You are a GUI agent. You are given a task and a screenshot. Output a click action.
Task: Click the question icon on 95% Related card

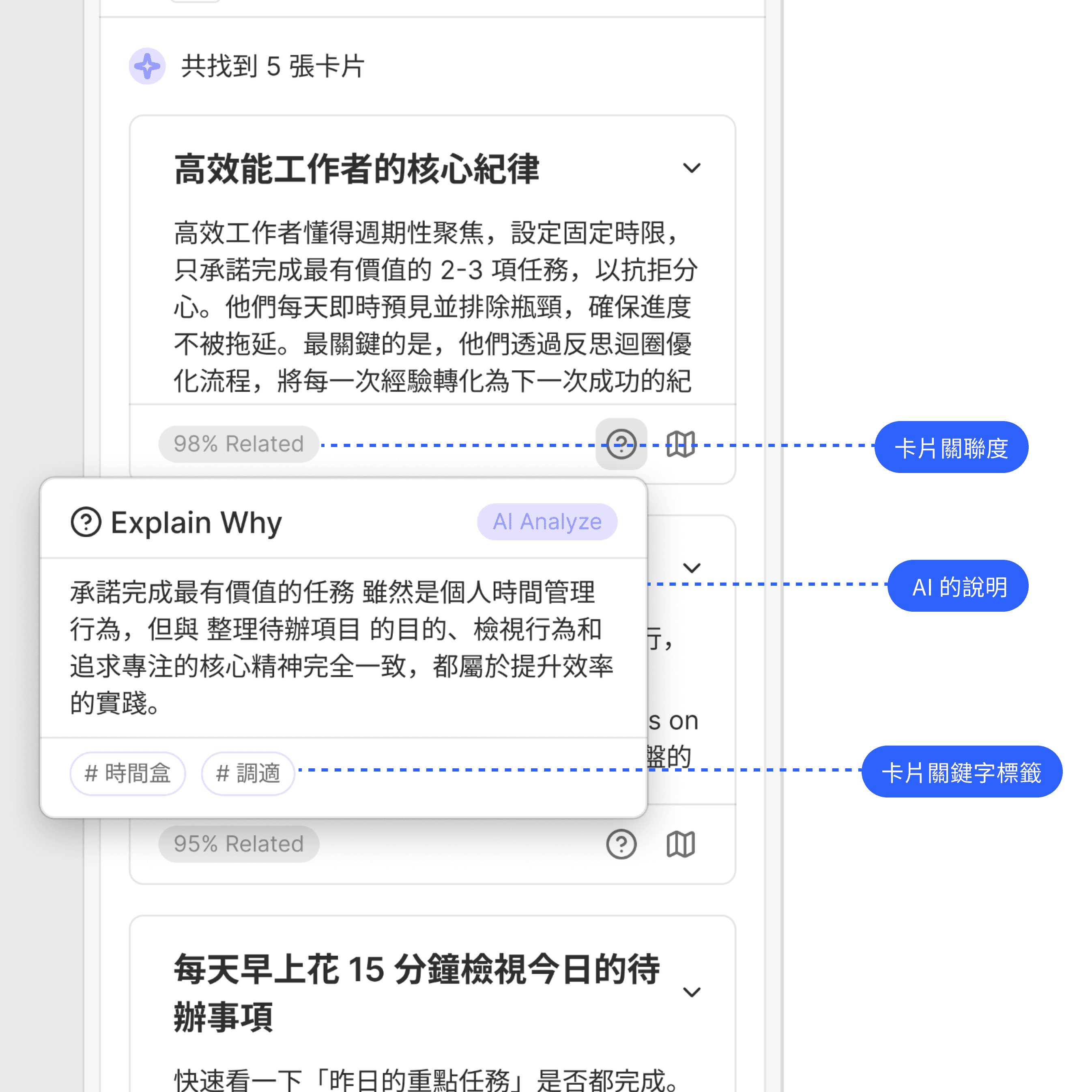coord(621,845)
